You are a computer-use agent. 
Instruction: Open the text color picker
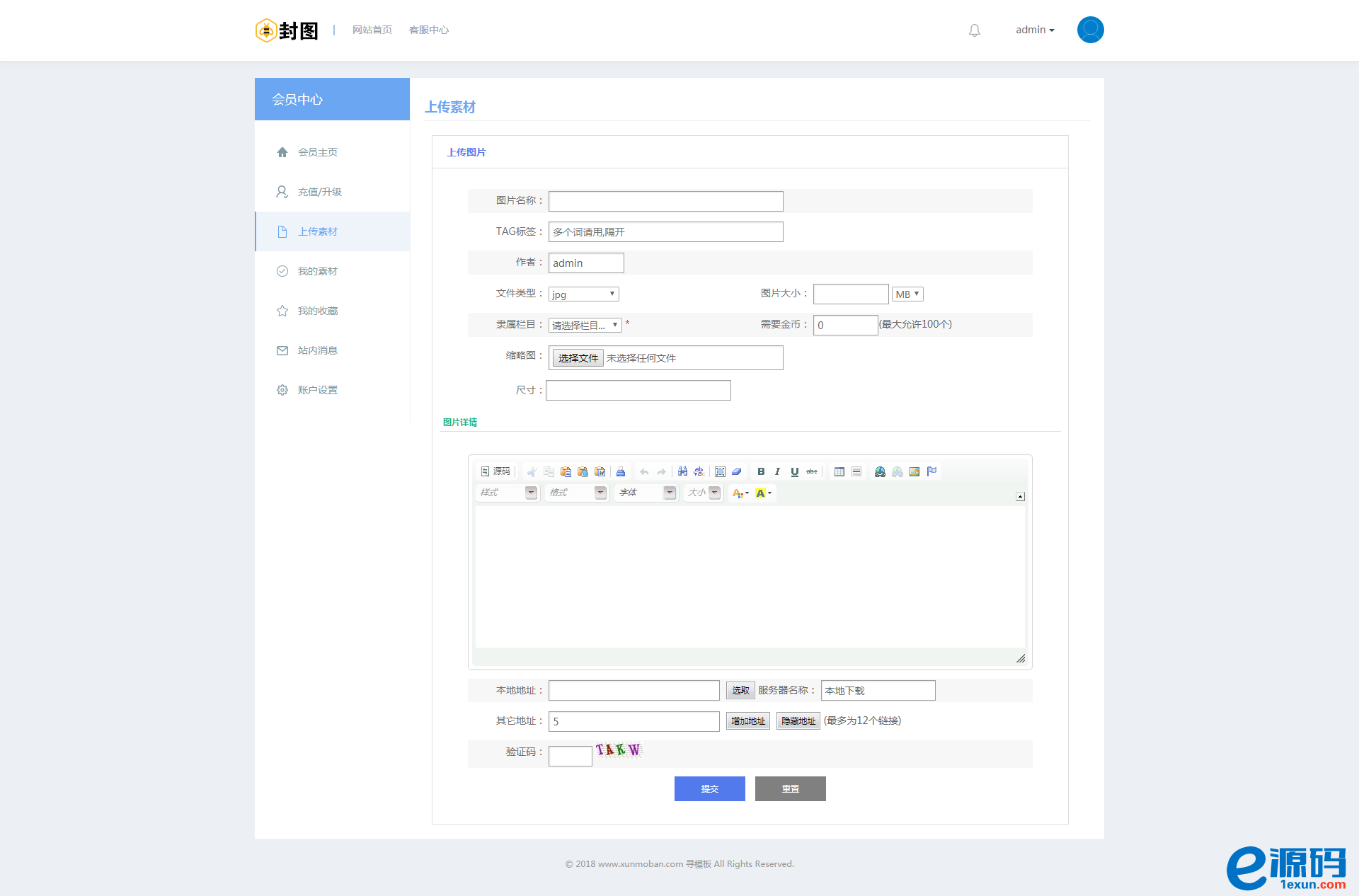740,493
